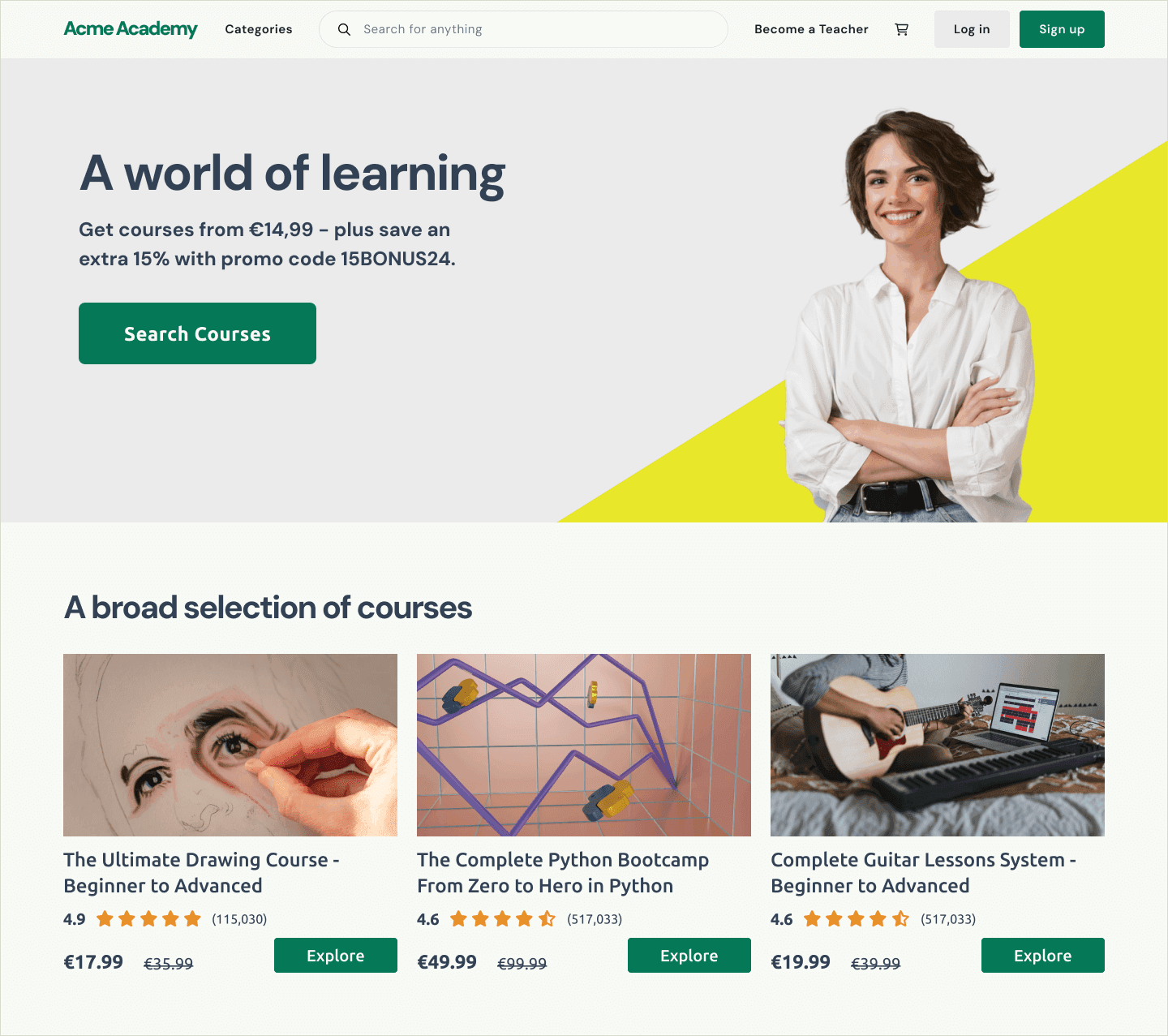The width and height of the screenshot is (1168, 1036).
Task: Click the Guitar Lessons star rating
Action: [857, 918]
